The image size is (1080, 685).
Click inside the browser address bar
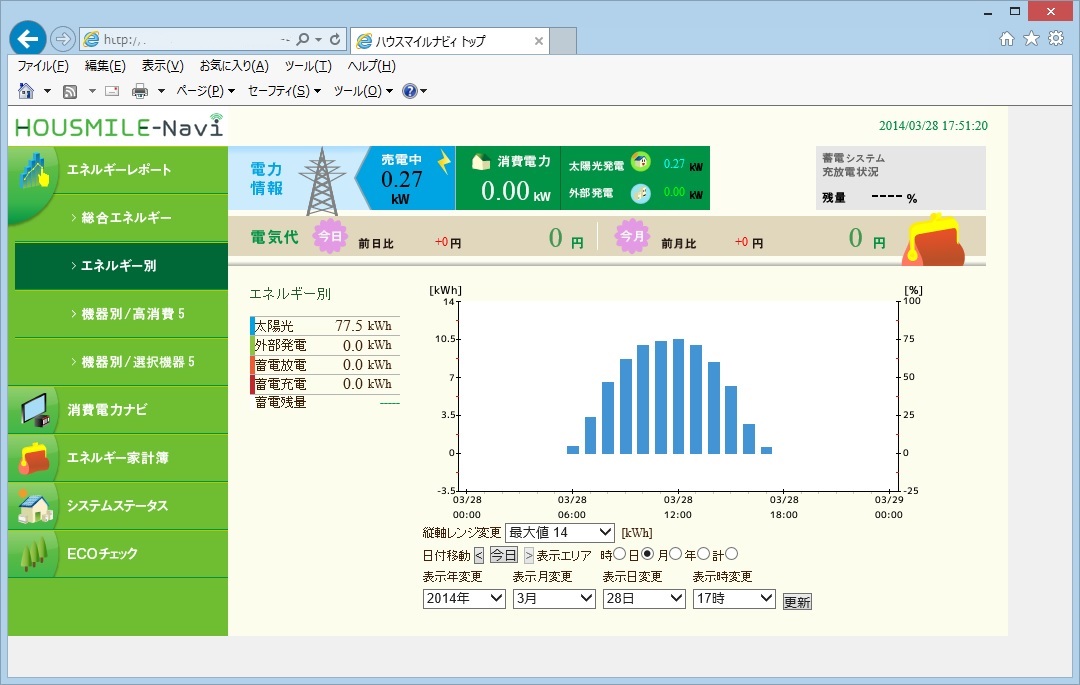(189, 40)
